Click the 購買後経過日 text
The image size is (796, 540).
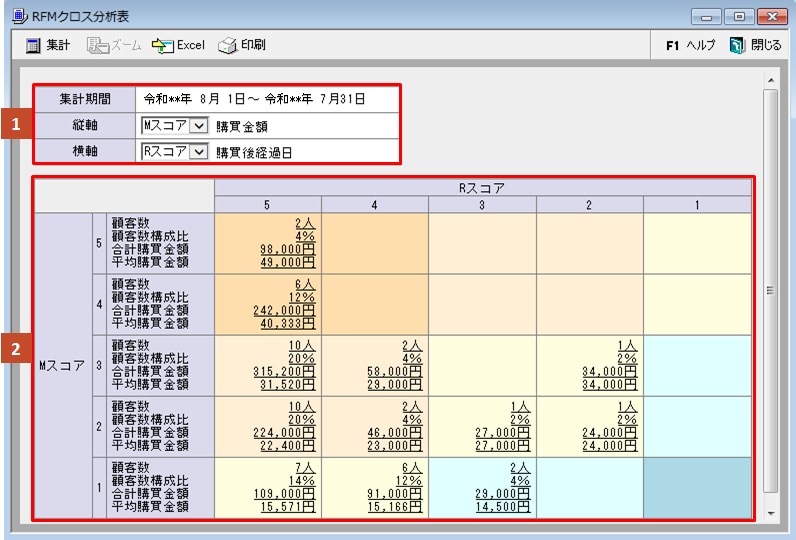tap(254, 152)
